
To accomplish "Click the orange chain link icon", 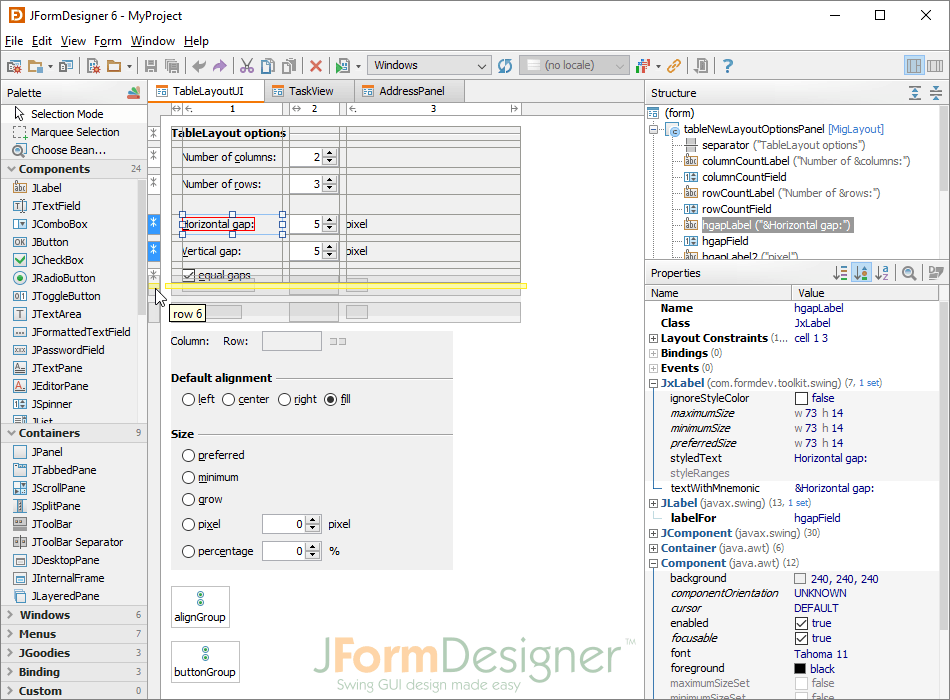I will coord(674,66).
